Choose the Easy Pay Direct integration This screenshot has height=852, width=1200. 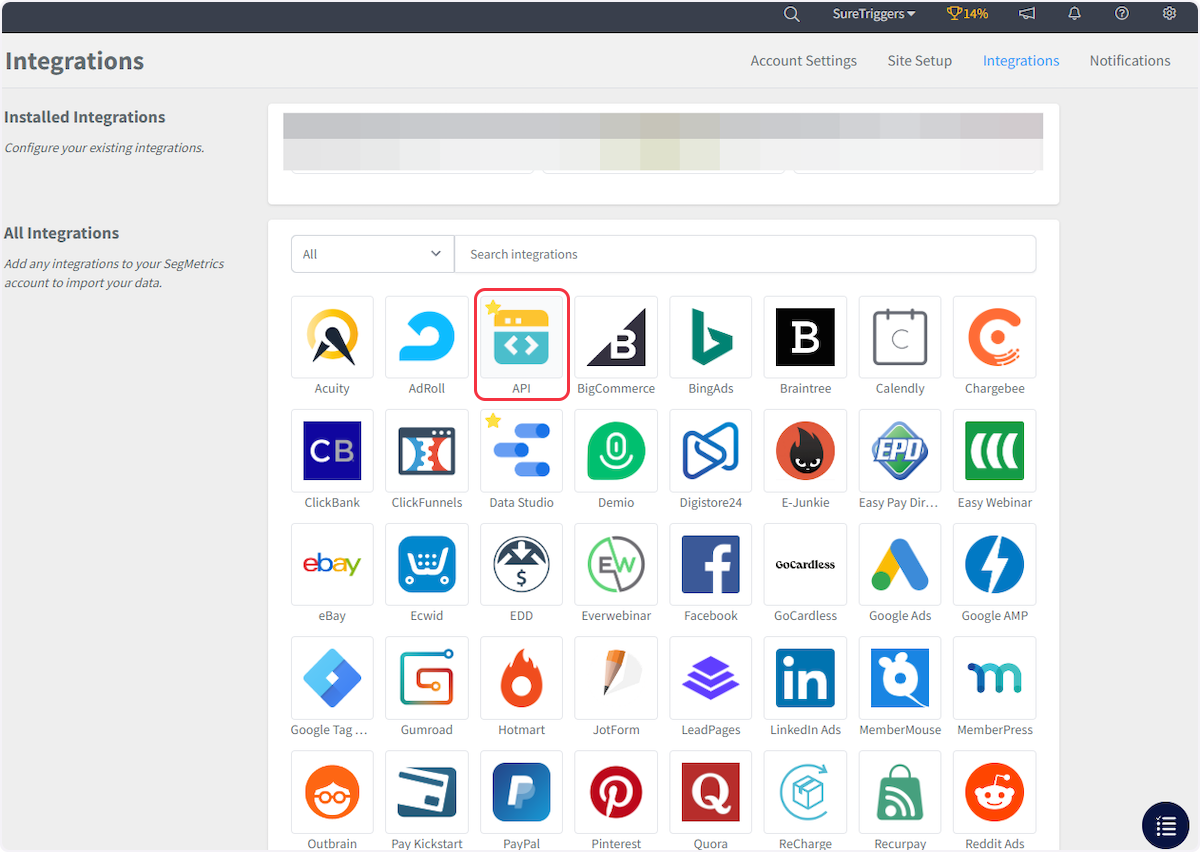(x=900, y=451)
